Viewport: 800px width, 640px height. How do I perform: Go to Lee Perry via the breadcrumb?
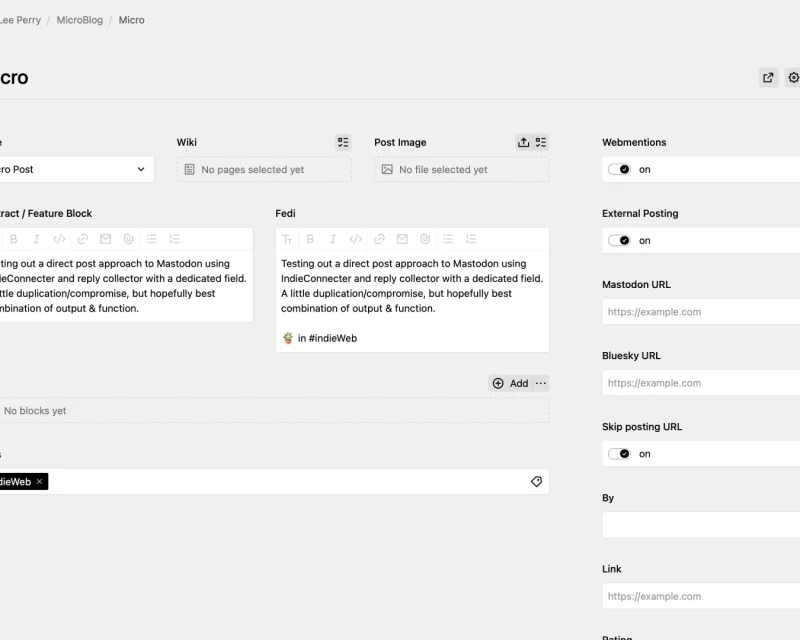tap(22, 19)
